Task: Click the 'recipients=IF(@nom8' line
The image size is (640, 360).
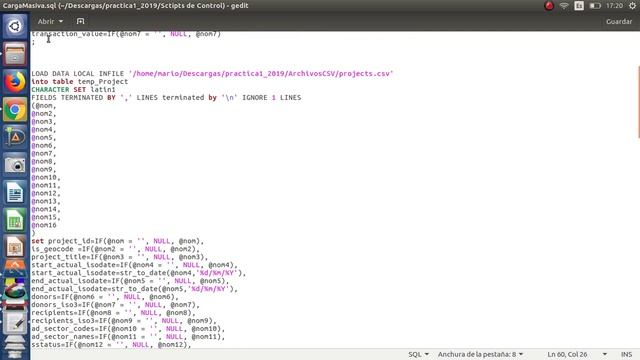Action: [x=113, y=313]
